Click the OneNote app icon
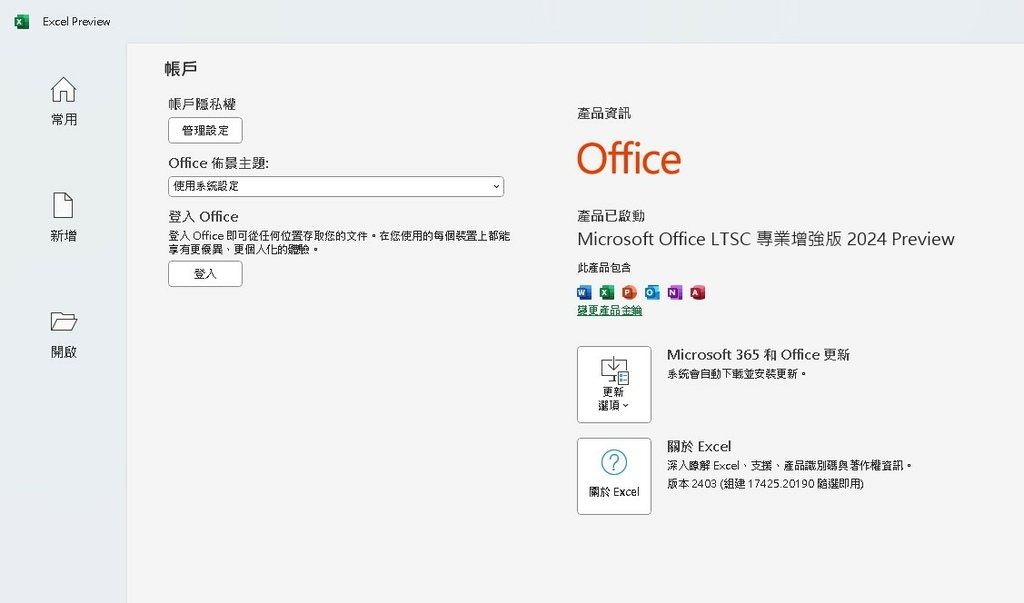This screenshot has width=1024, height=603. [674, 292]
